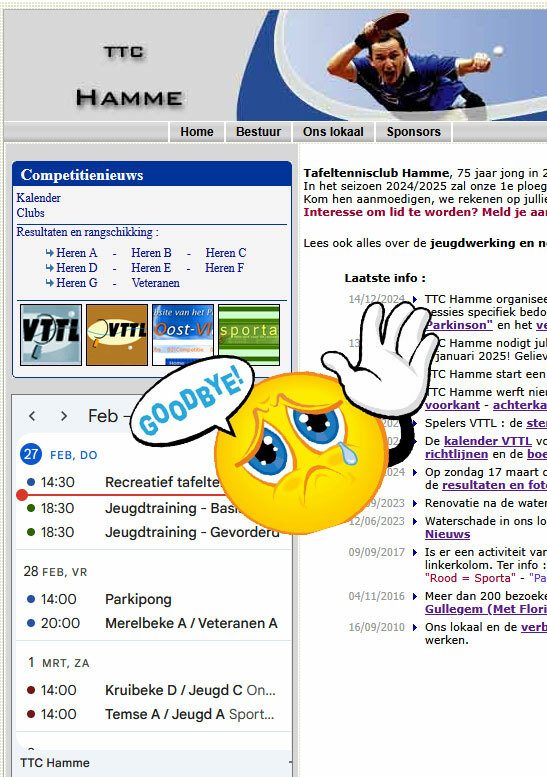Open the Oost-Vl site thumbnail

click(183, 335)
